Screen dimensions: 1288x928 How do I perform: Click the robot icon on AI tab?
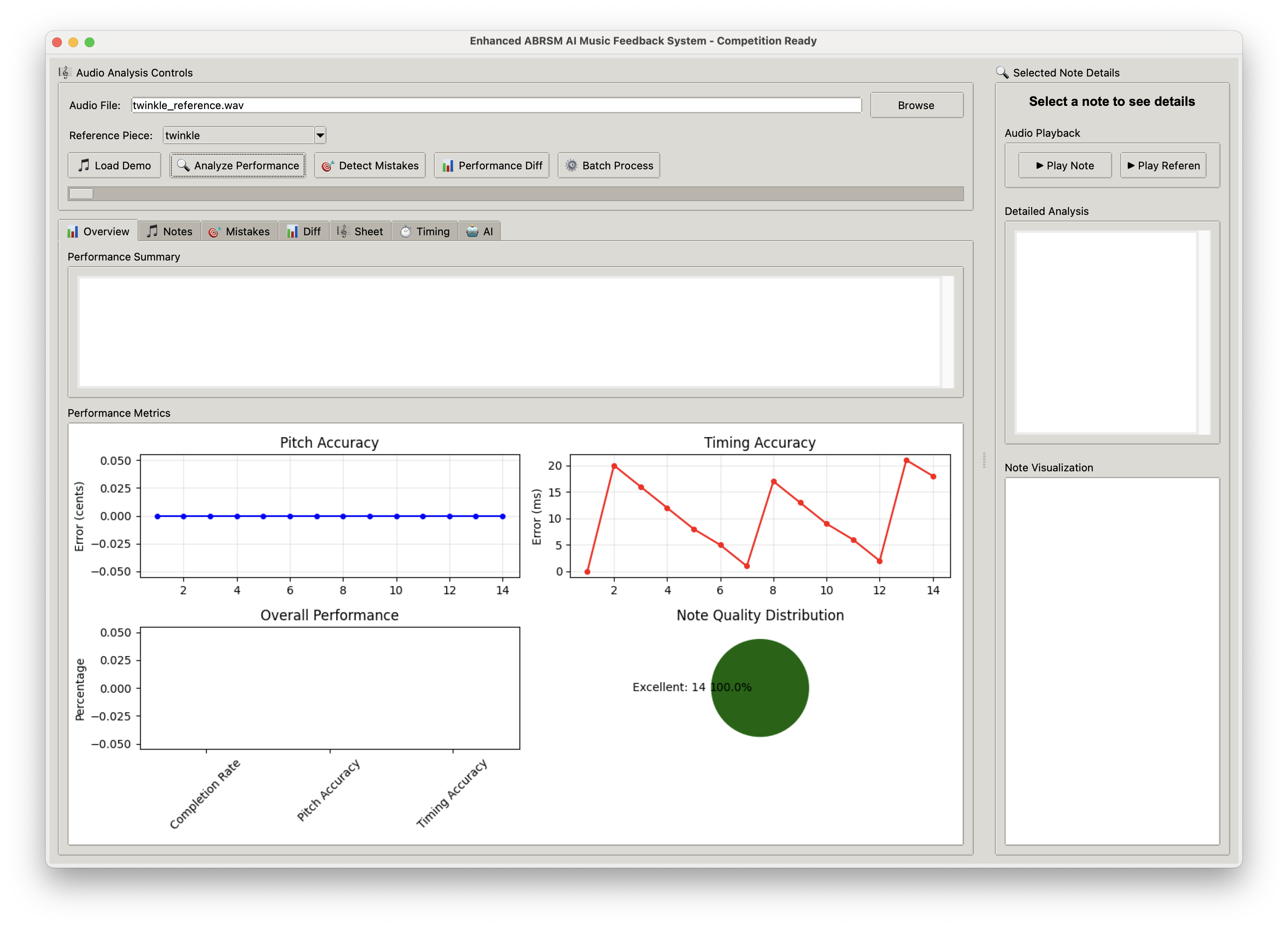click(x=472, y=232)
